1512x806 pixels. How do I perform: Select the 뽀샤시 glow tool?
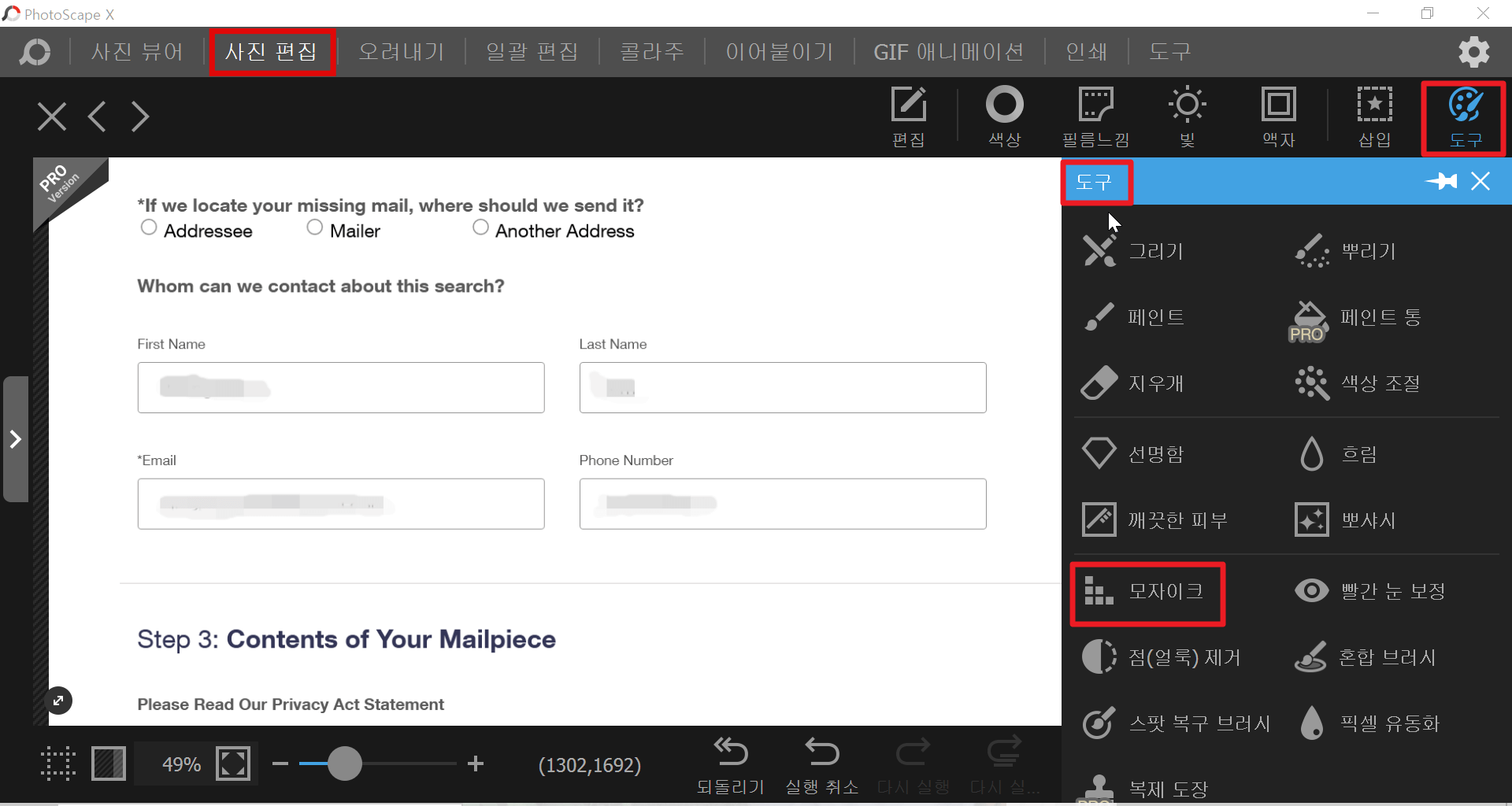[1347, 520]
